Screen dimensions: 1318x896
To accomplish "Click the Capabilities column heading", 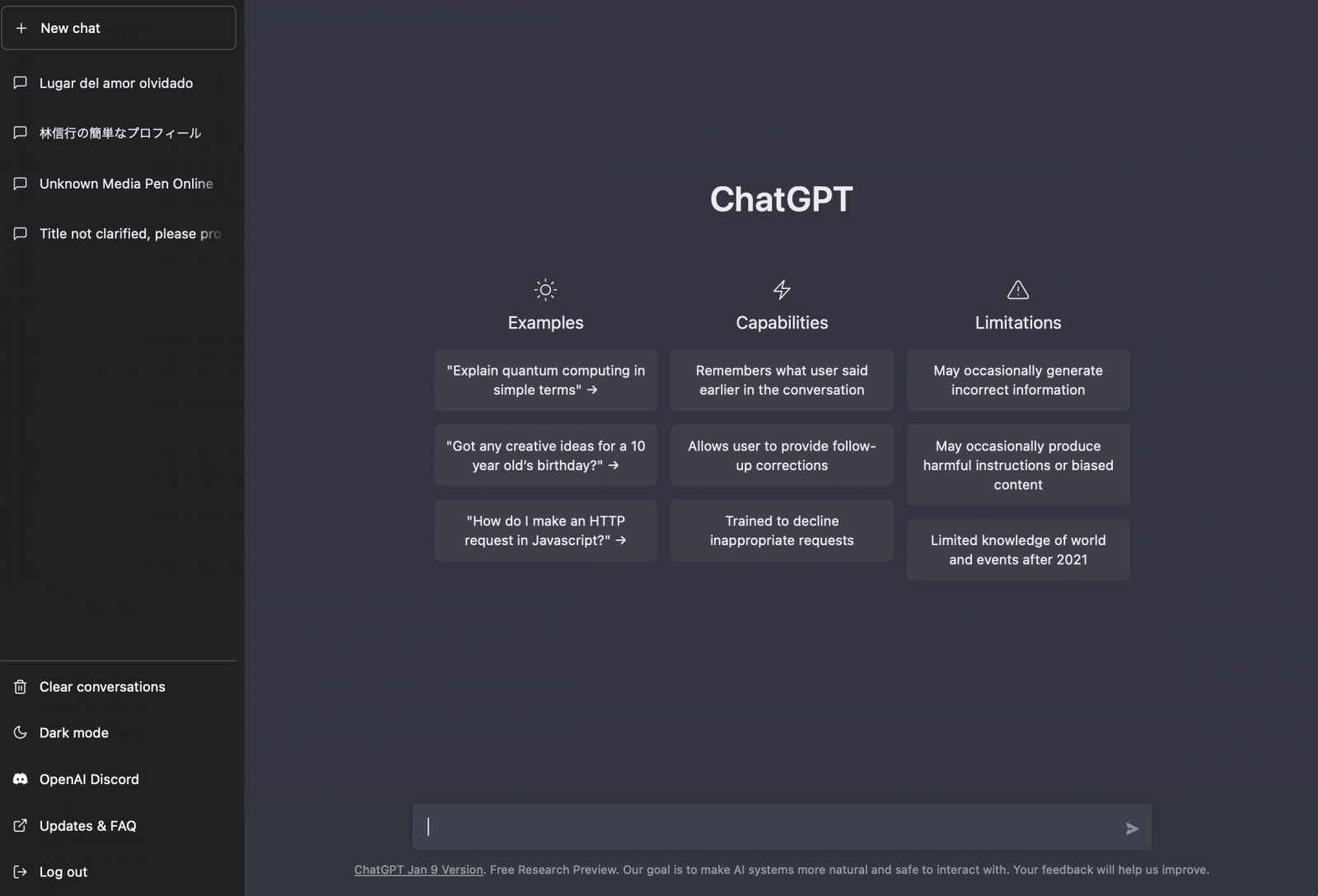I will click(782, 323).
